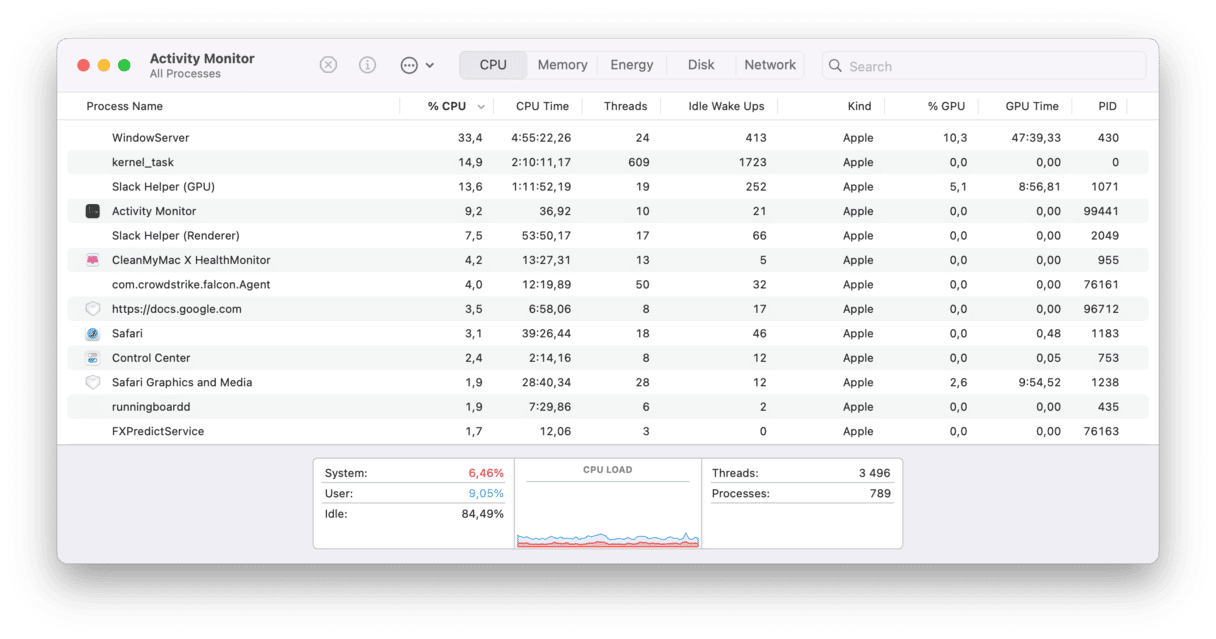Viewport: 1216px width, 639px height.
Task: Click the search magnifier icon
Action: 835,66
